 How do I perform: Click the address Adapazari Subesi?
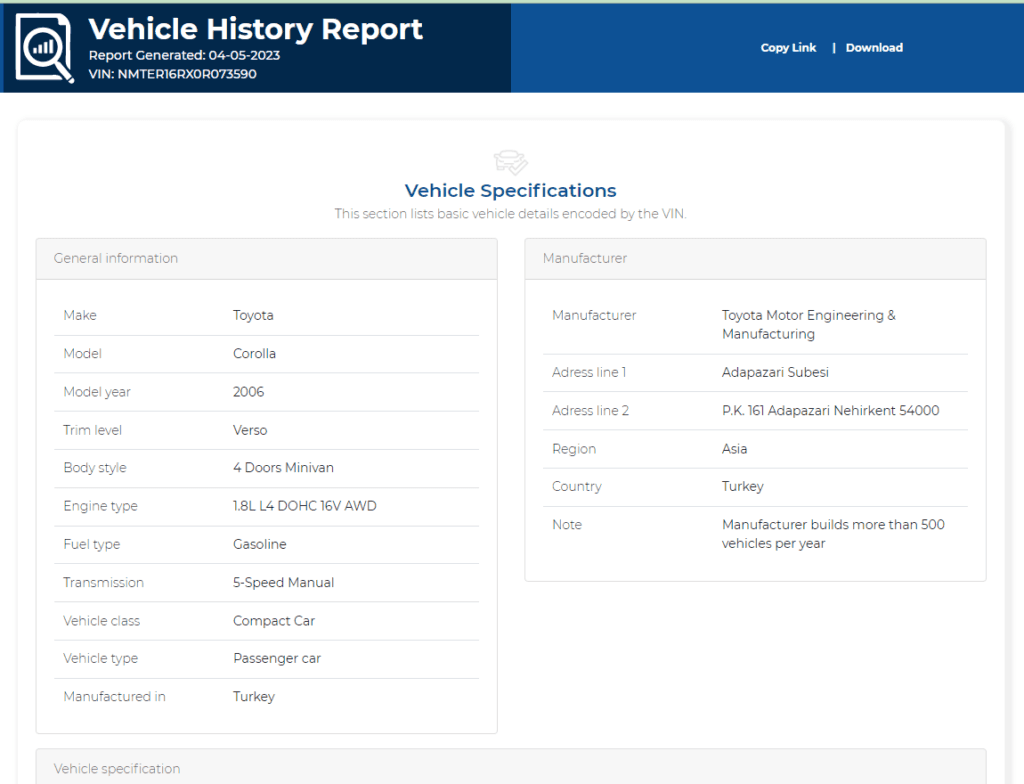pyautogui.click(x=775, y=372)
